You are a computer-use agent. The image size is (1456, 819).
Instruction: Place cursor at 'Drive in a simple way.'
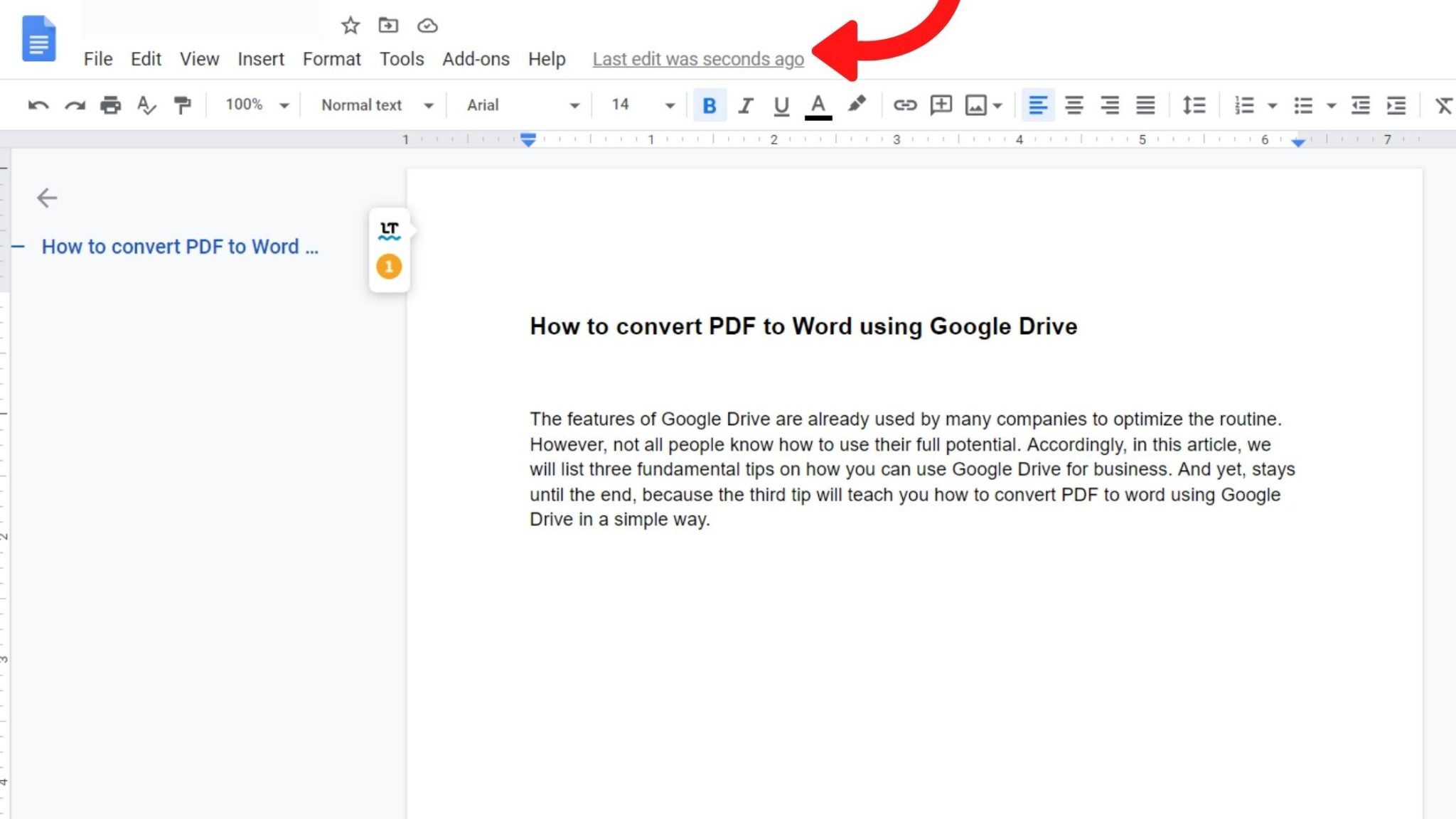coord(619,520)
